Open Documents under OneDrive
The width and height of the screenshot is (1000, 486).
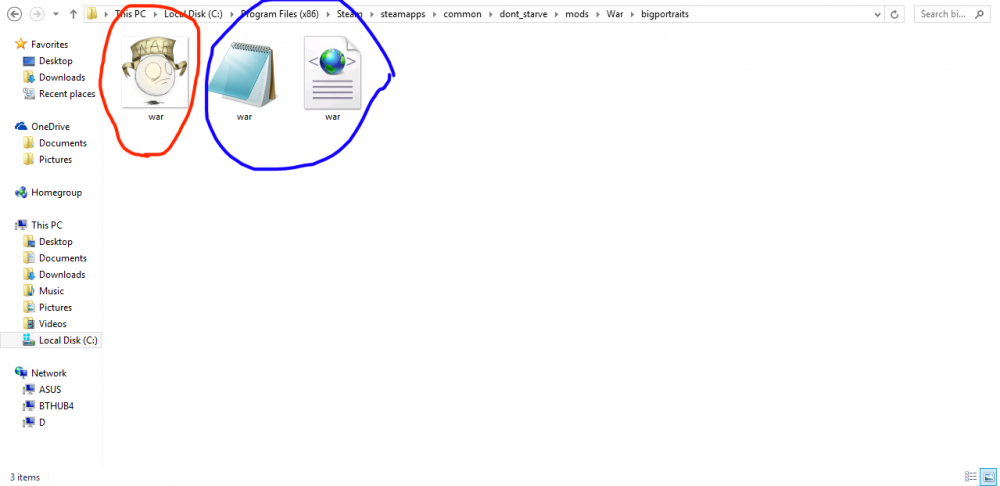[62, 143]
